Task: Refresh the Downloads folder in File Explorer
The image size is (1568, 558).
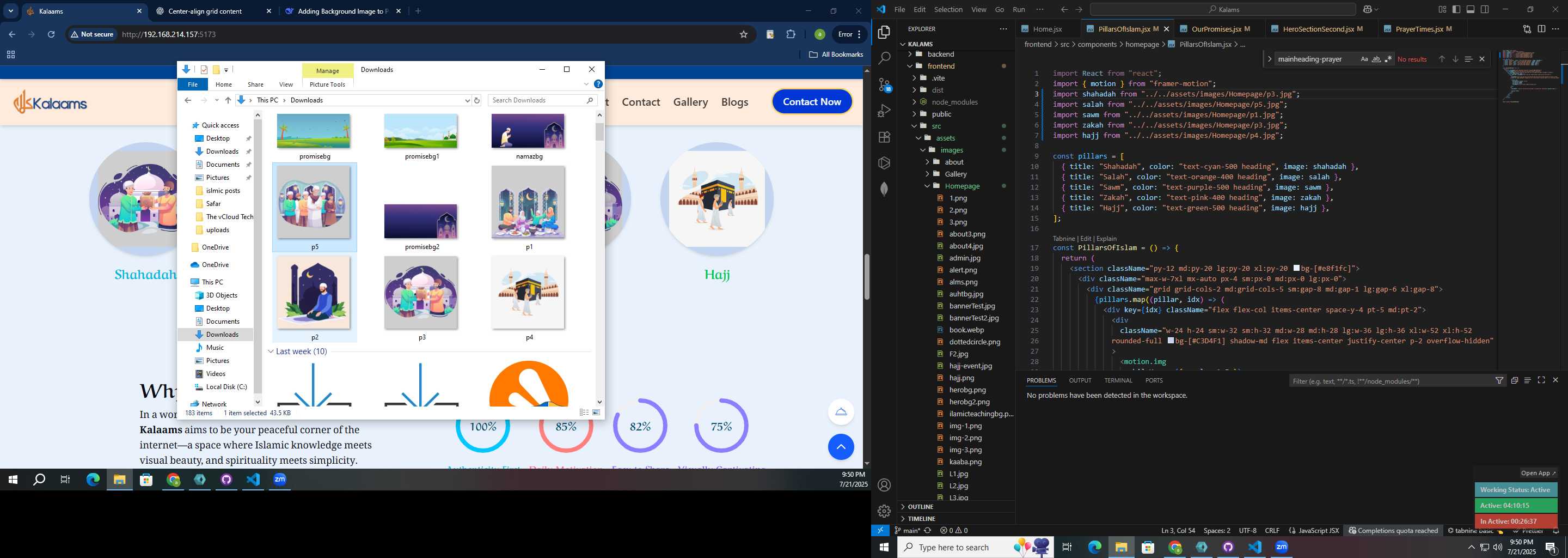Action: point(477,100)
